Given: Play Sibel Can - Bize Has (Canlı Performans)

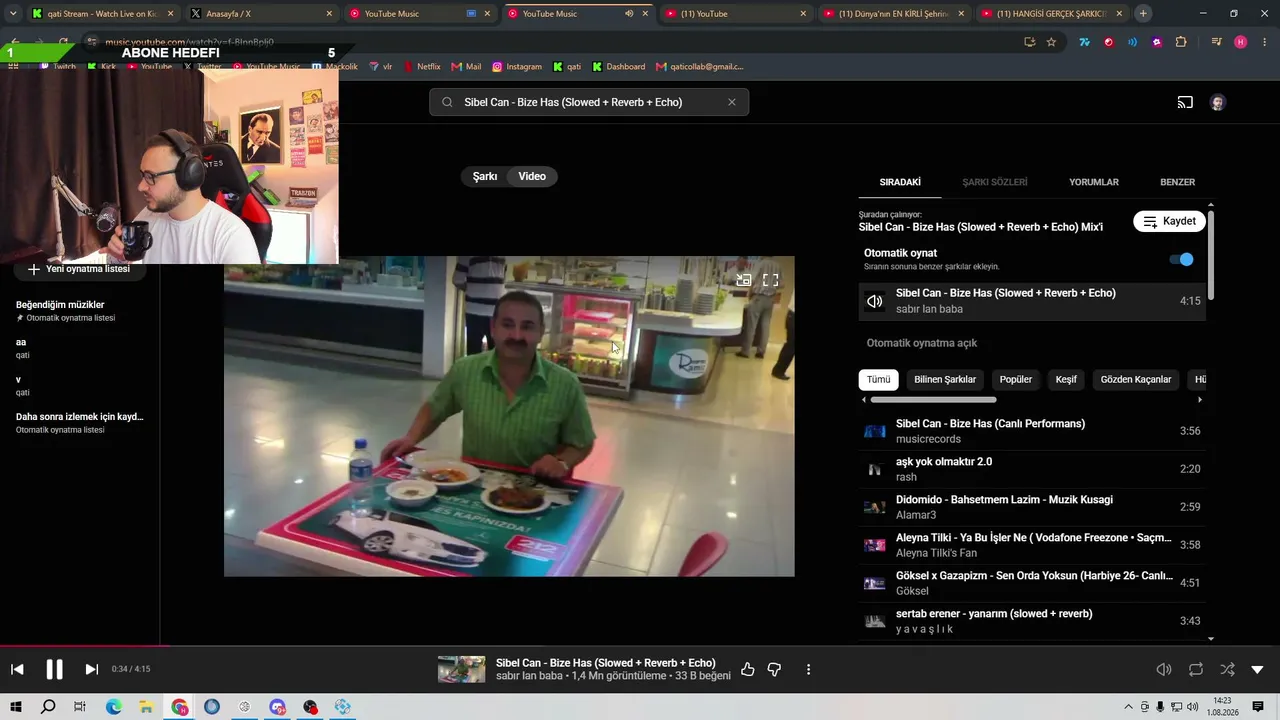Looking at the screenshot, I should point(1032,431).
